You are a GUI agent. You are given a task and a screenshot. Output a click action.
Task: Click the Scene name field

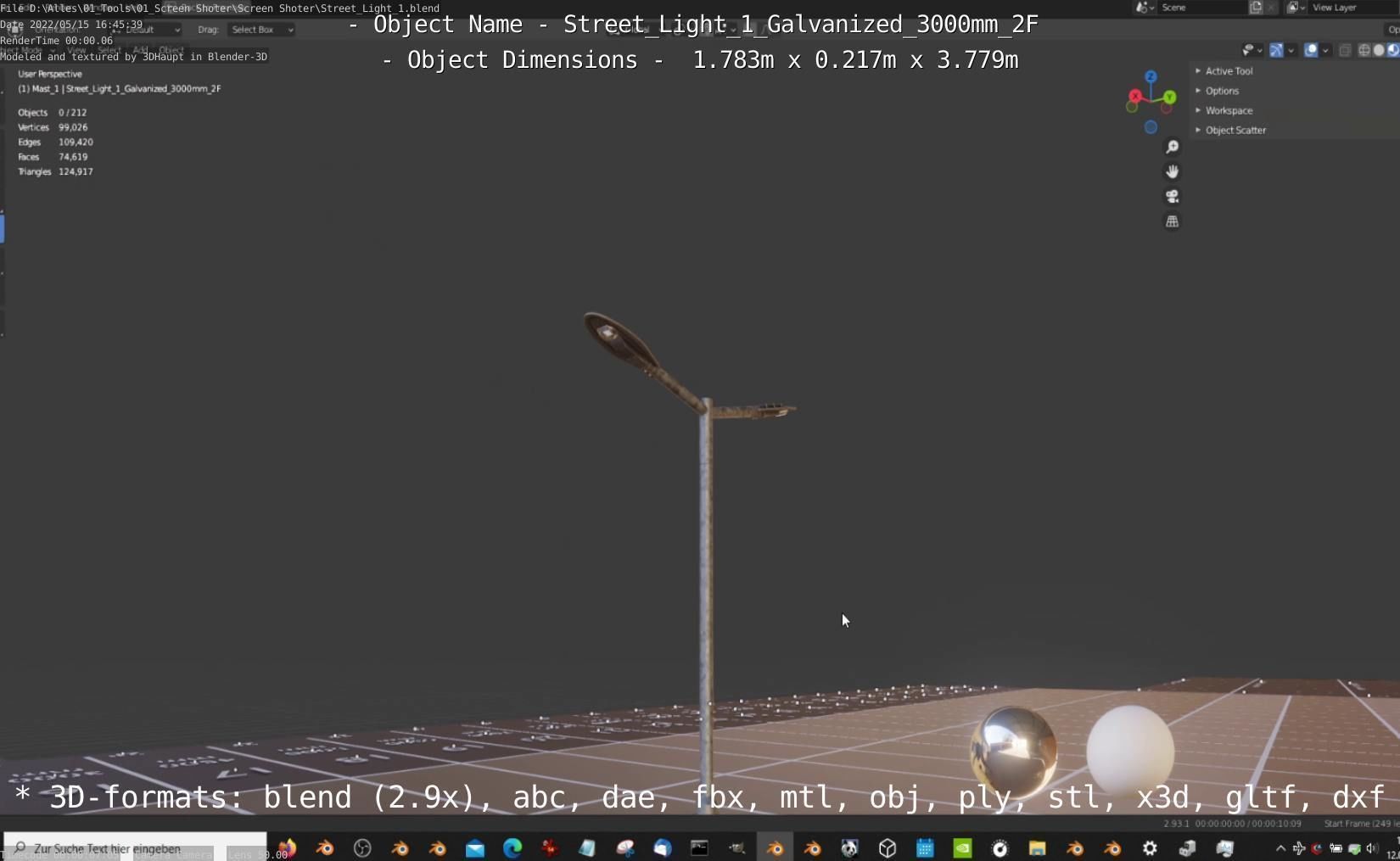coord(1201,7)
